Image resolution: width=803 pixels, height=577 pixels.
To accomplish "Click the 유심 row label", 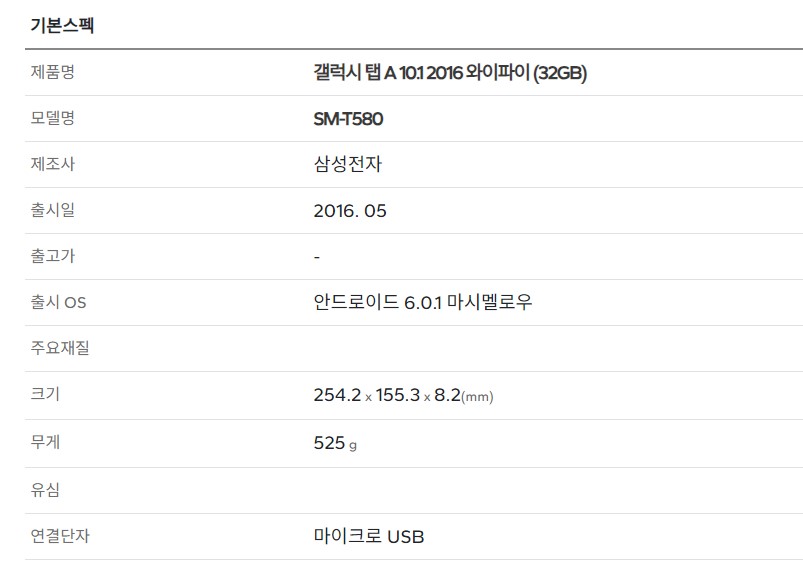I will click(45, 490).
